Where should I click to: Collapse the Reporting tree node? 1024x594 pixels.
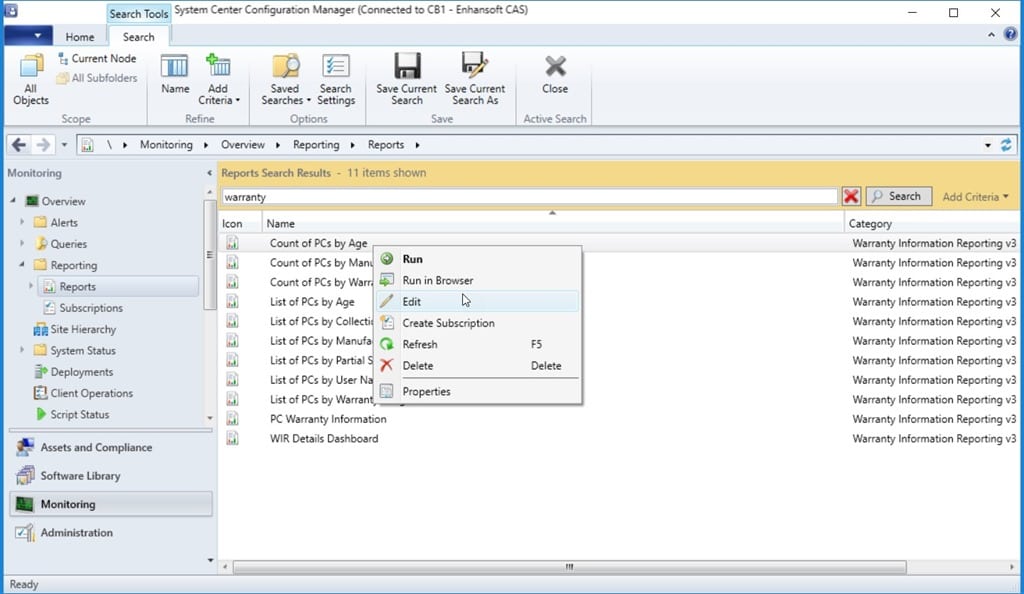[x=22, y=265]
